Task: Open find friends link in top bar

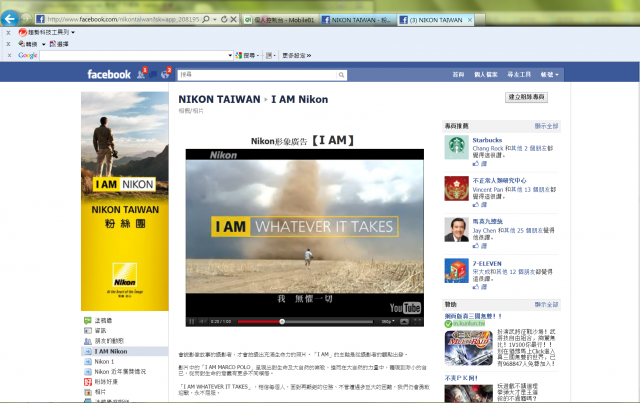Action: click(x=519, y=74)
